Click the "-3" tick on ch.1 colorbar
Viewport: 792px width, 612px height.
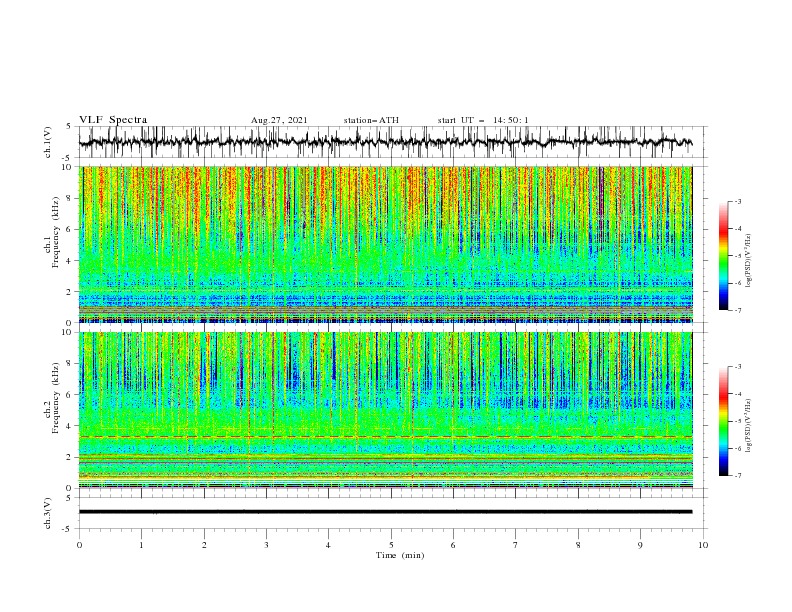click(x=737, y=201)
